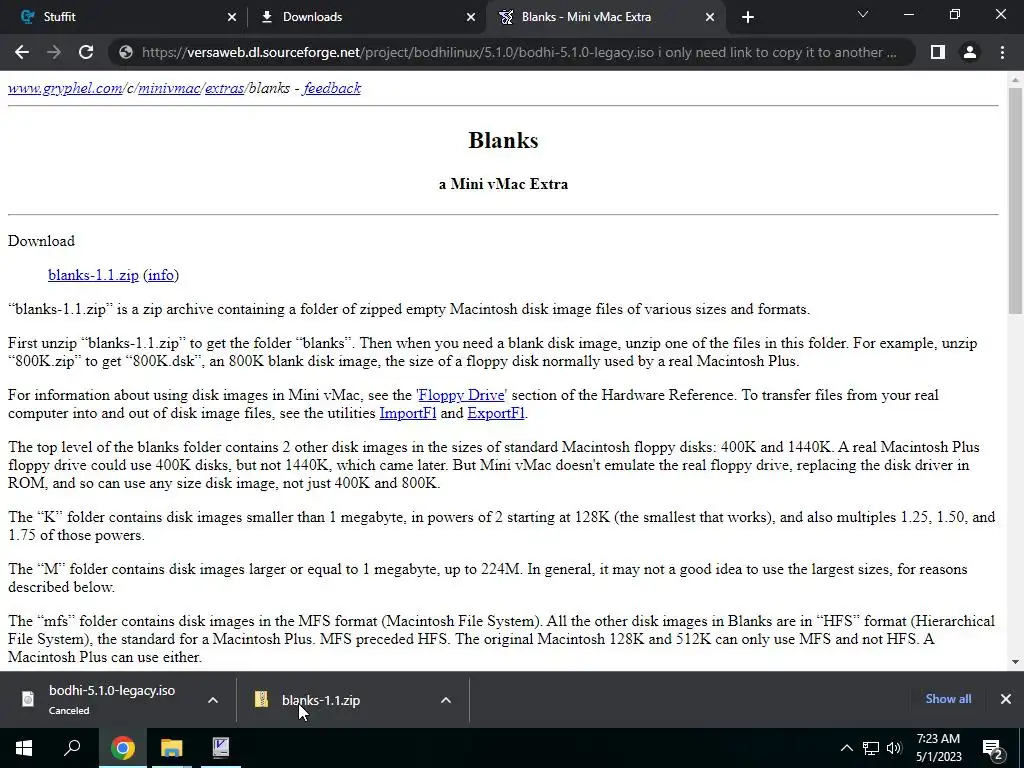The height and width of the screenshot is (768, 1024).
Task: Click the bodhi-5.1.0-legacy.iso file icon
Action: (x=27, y=699)
